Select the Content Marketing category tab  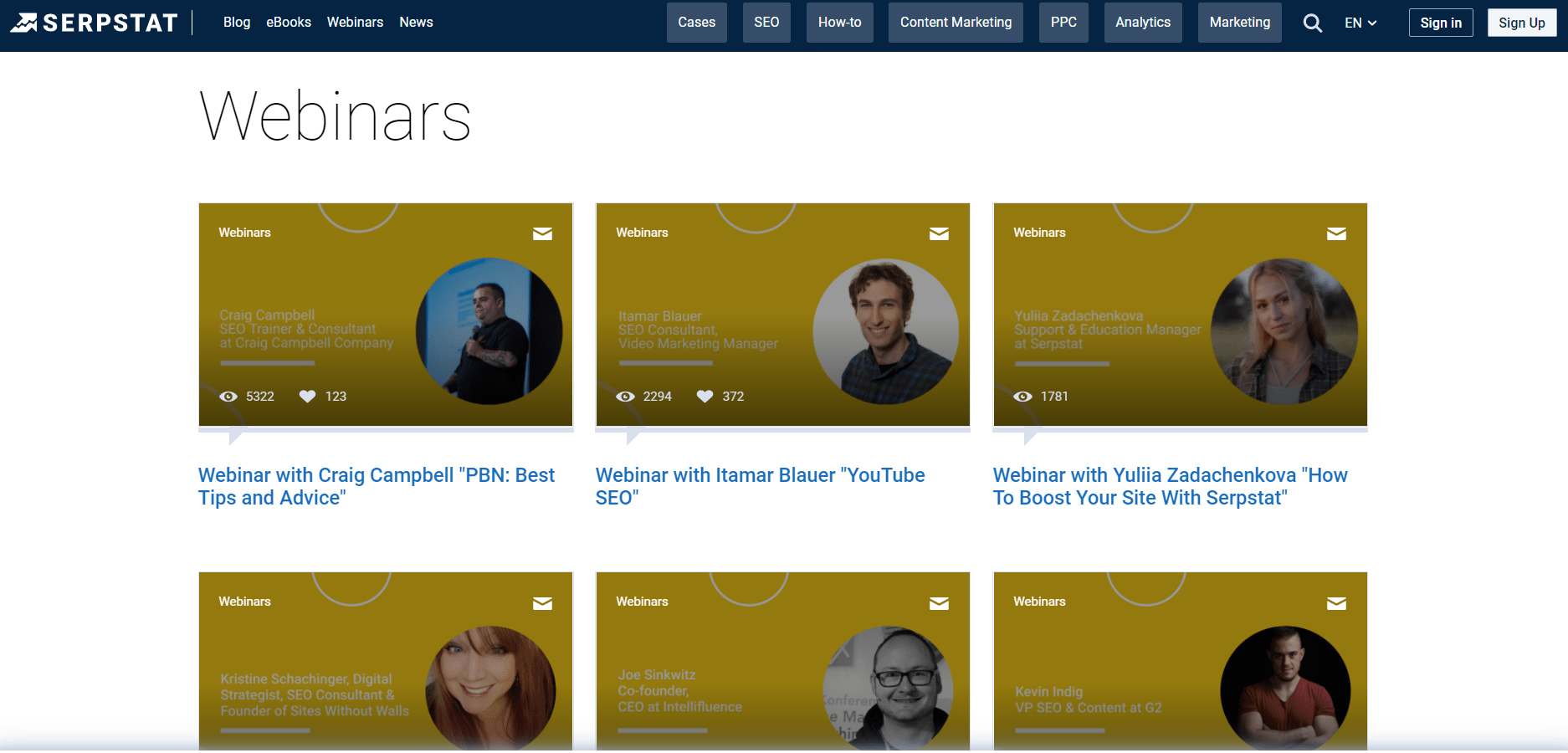[x=956, y=23]
